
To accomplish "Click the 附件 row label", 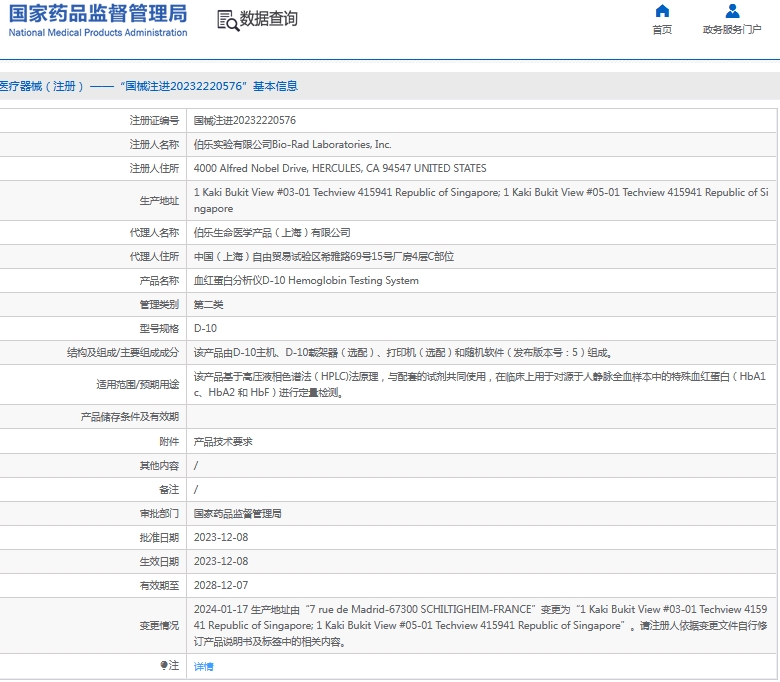I will pos(169,442).
